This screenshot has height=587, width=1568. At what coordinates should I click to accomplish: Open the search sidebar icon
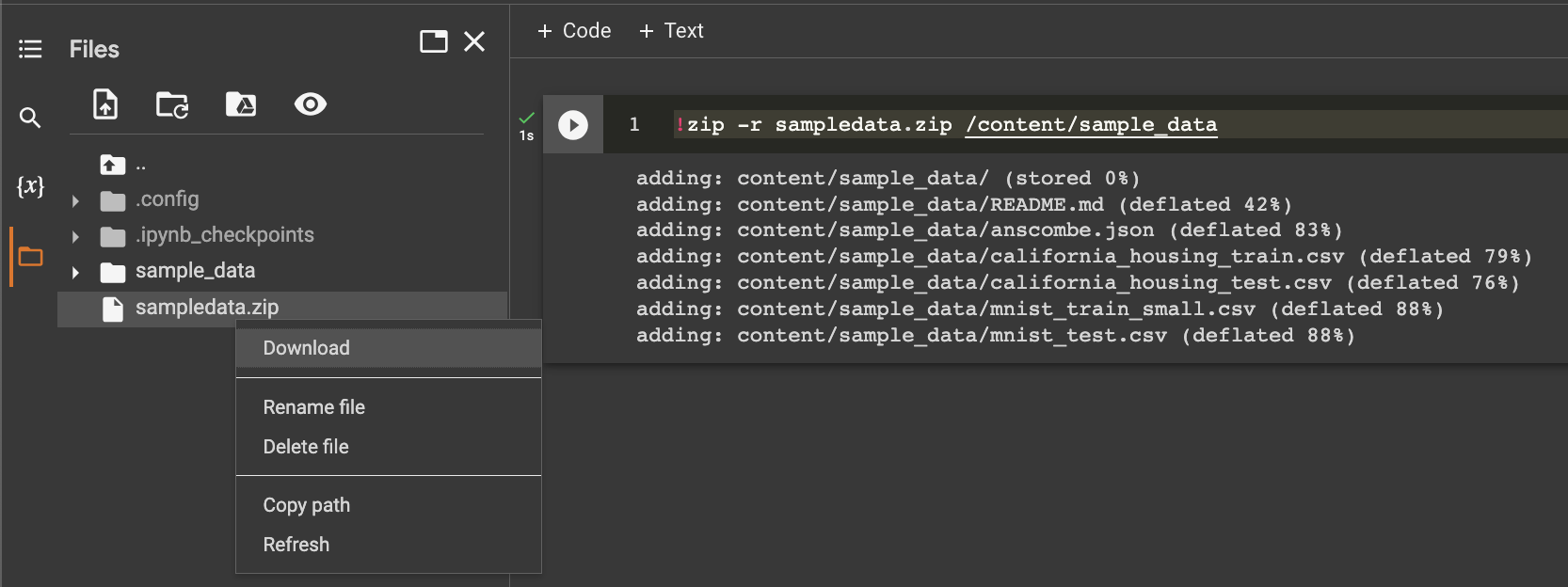point(30,118)
